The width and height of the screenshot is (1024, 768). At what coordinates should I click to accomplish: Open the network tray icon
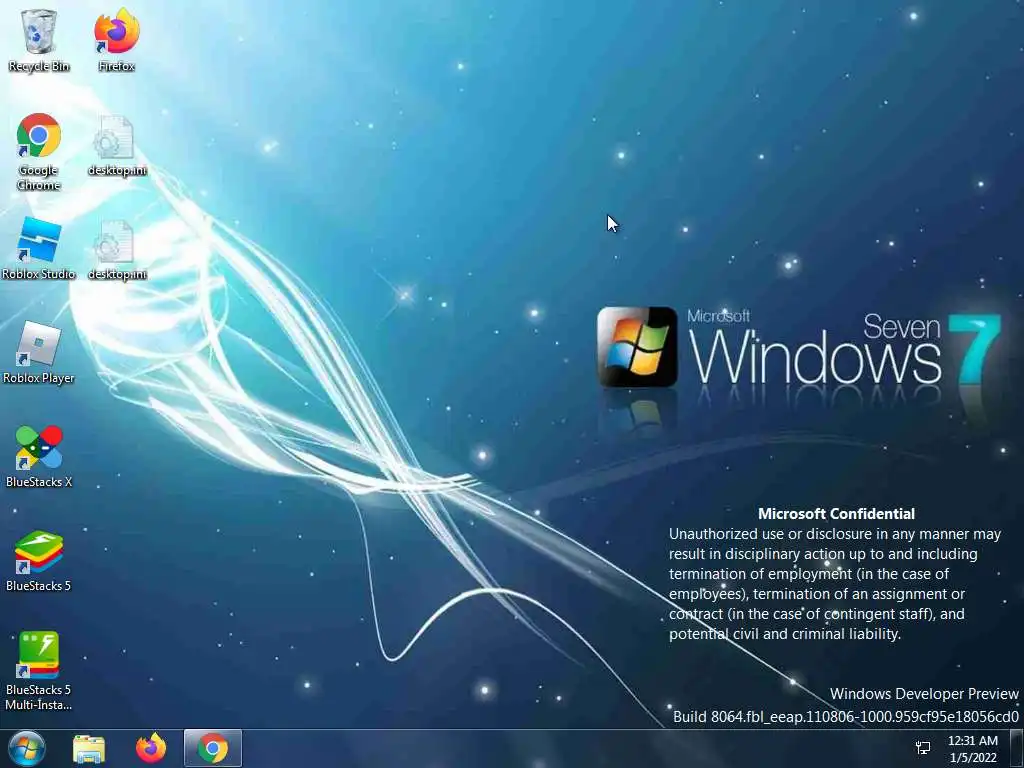pos(923,748)
